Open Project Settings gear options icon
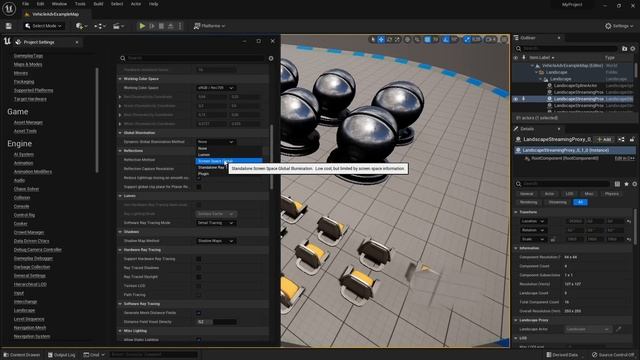640x360 pixels. point(271,58)
